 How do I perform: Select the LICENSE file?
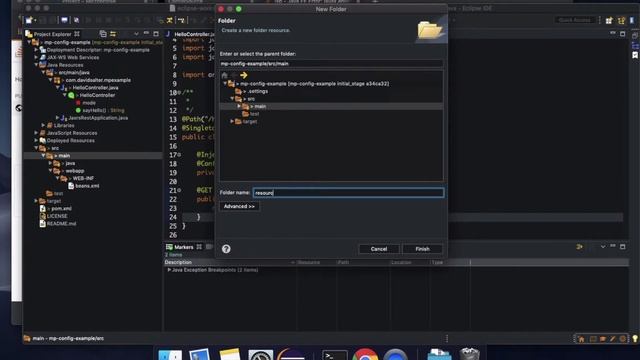point(57,216)
